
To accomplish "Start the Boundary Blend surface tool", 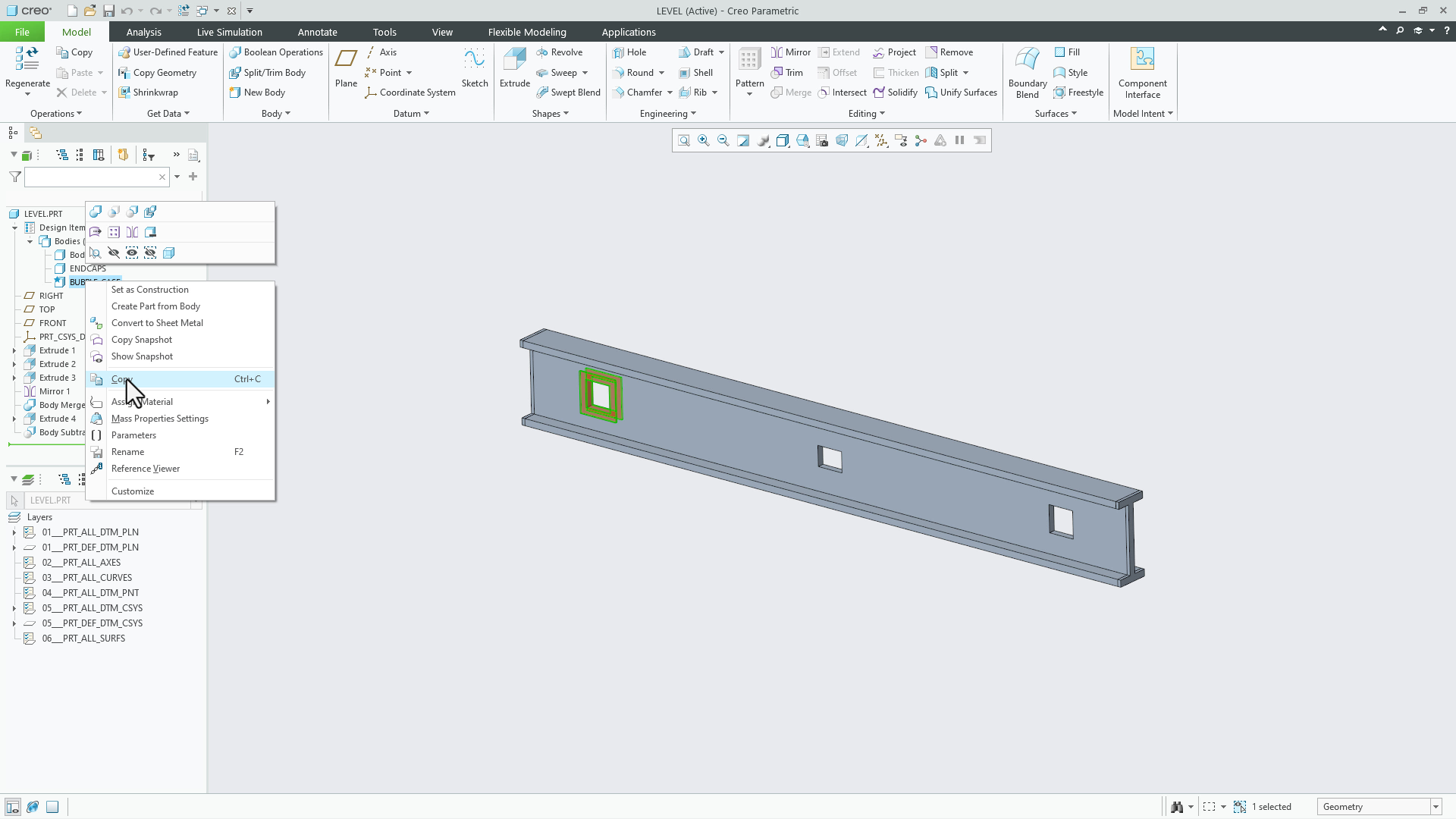I will (x=1026, y=72).
